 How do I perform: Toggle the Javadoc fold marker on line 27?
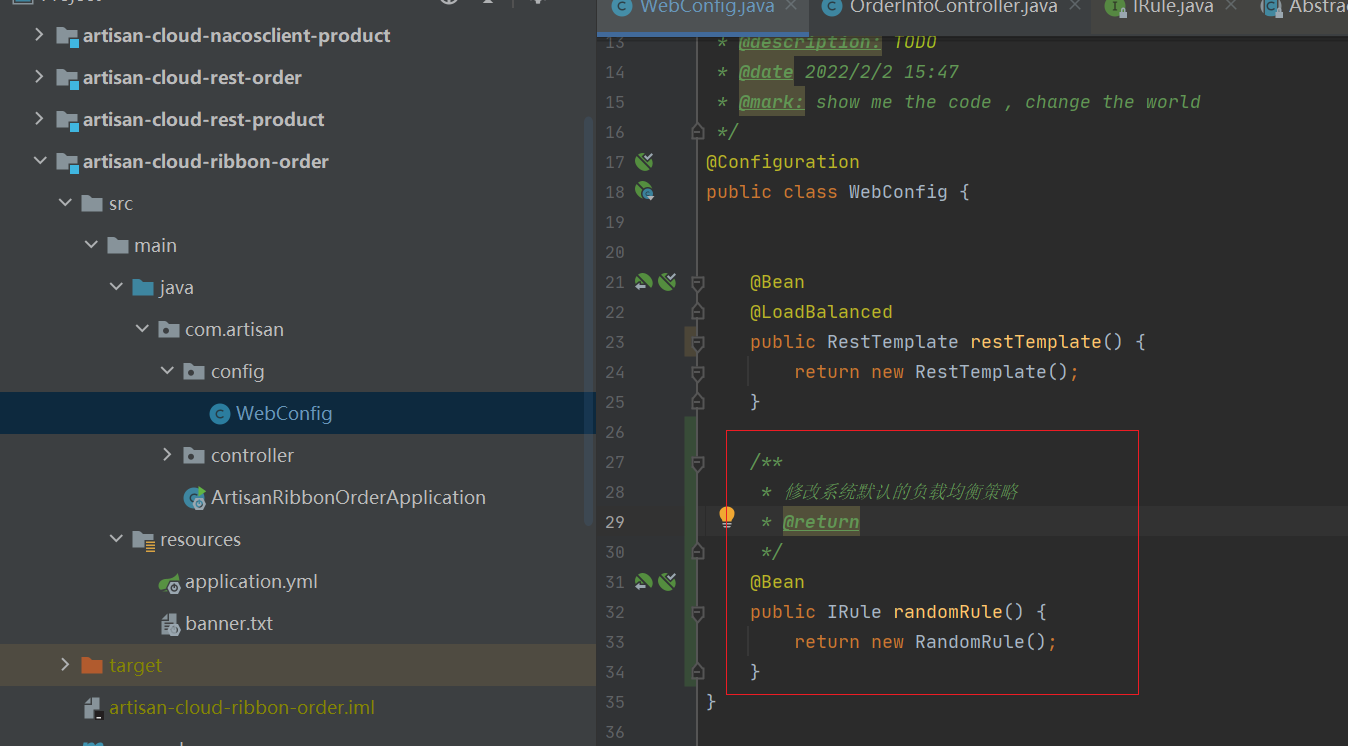(697, 462)
